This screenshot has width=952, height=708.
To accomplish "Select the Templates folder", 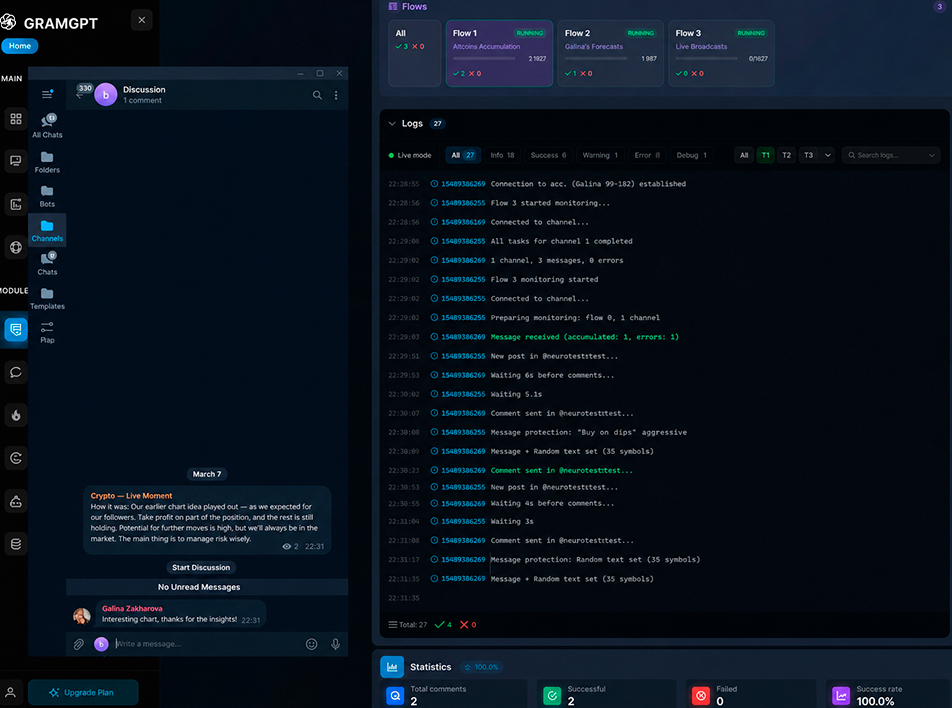I will coord(47,299).
